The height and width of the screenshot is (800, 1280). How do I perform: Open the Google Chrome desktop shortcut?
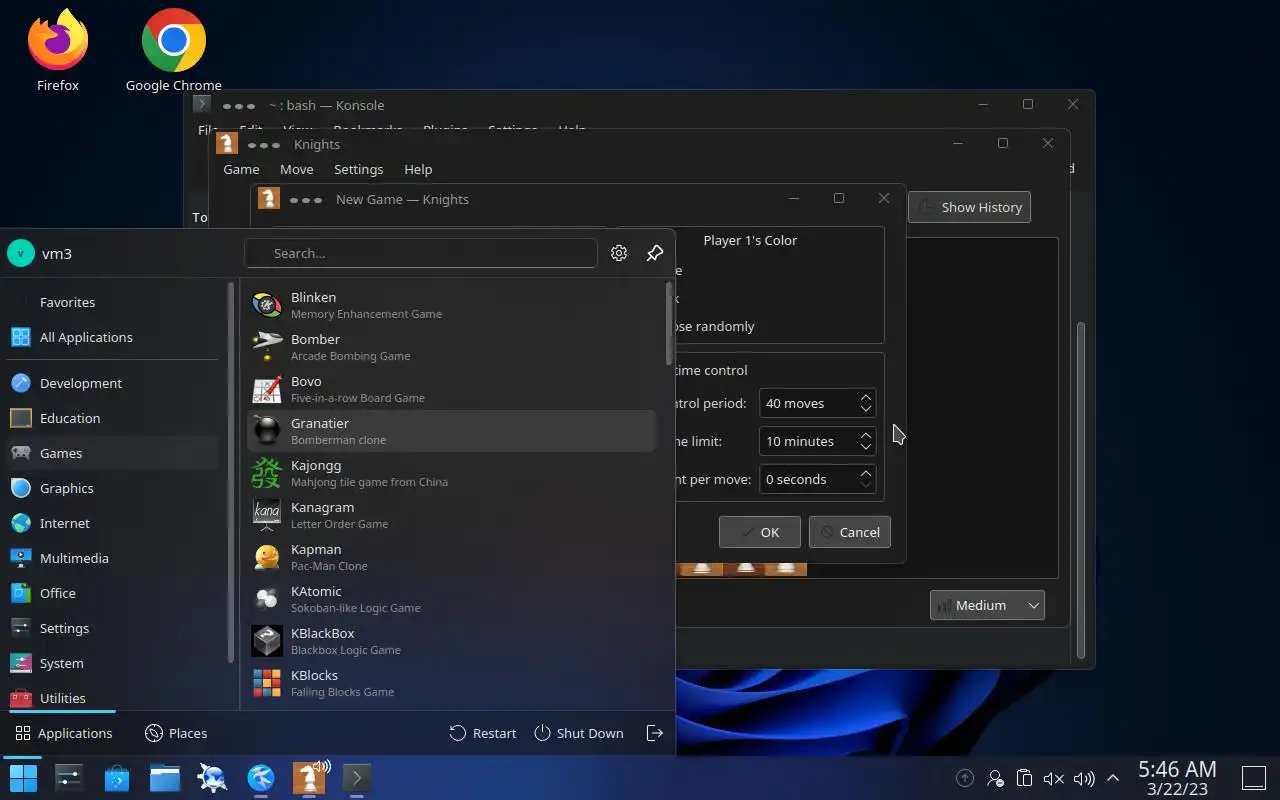tap(173, 50)
